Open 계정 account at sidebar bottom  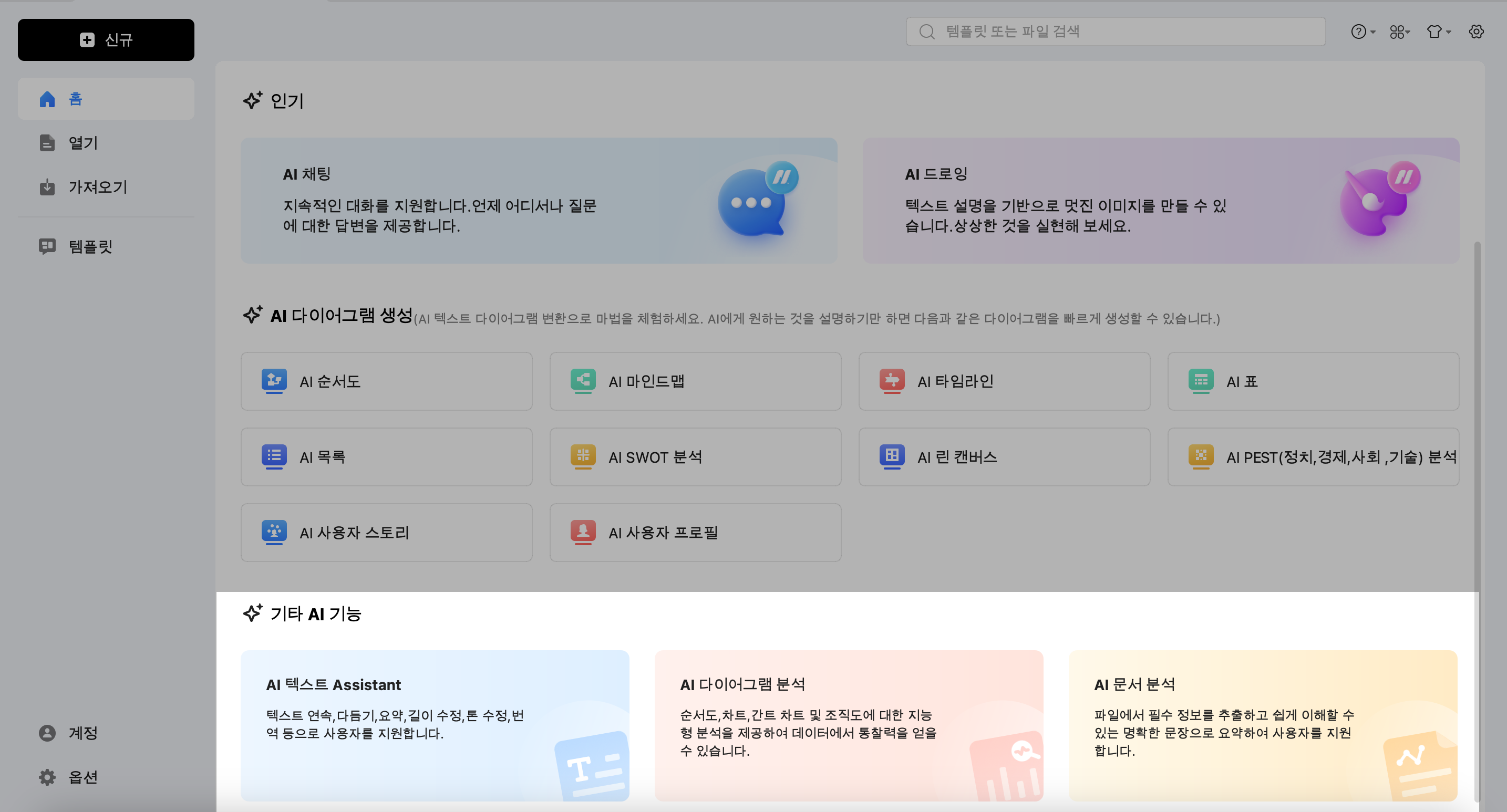tap(82, 733)
